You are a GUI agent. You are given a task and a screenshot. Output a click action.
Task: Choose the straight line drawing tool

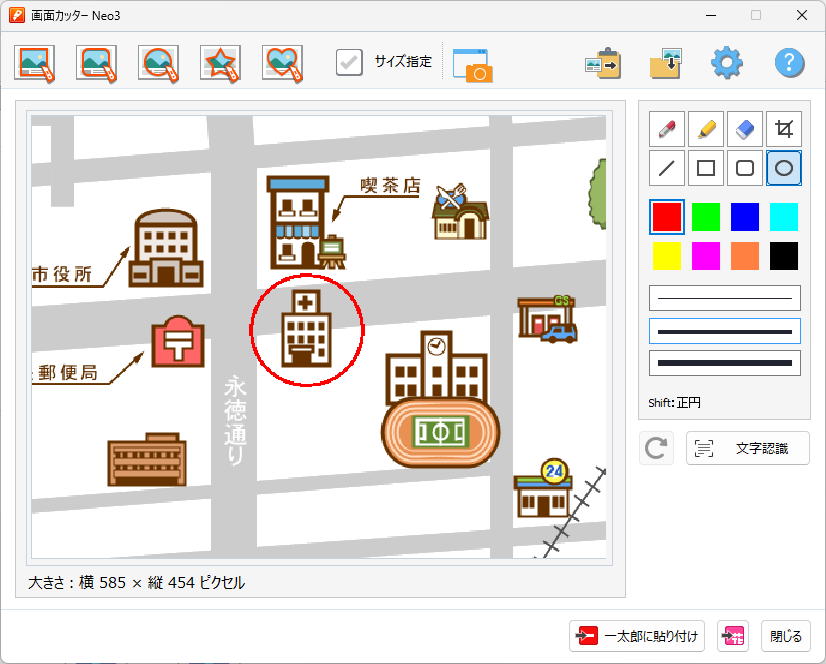pos(667,168)
